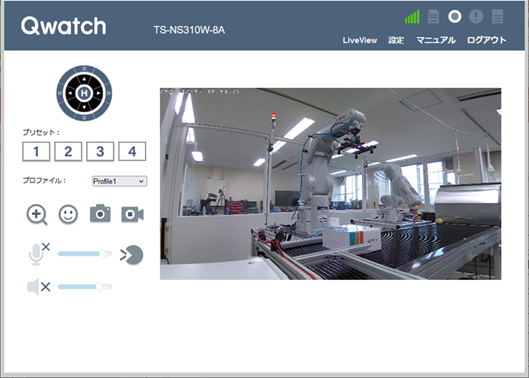Image resolution: width=529 pixels, height=378 pixels.
Task: Click the Home button in the pan-tilt dial
Action: click(84, 93)
